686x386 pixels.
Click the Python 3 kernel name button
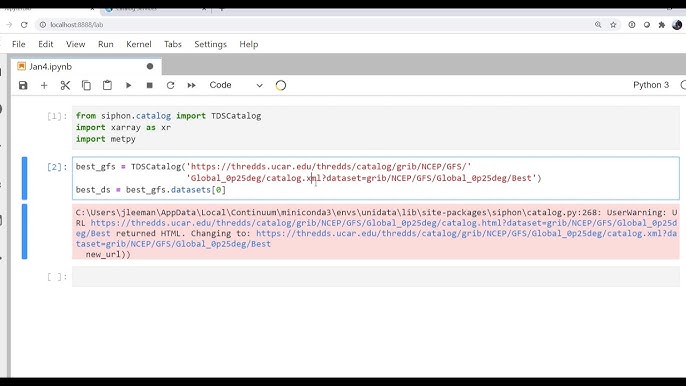coord(651,85)
